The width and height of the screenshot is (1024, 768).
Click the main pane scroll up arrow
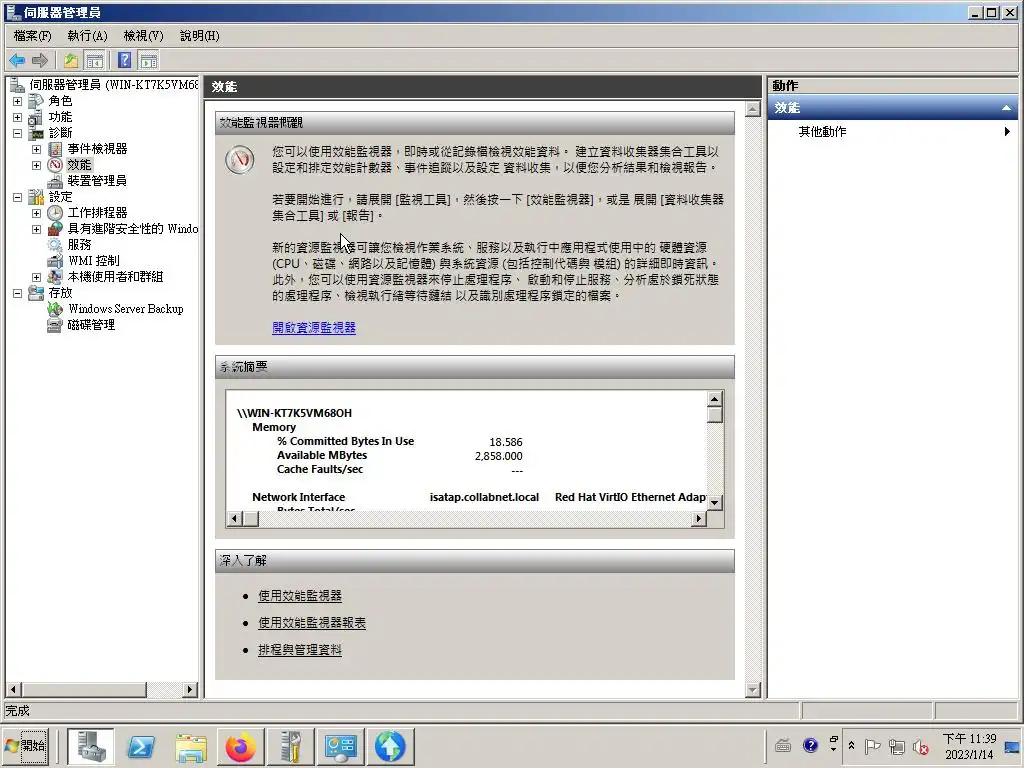point(752,109)
